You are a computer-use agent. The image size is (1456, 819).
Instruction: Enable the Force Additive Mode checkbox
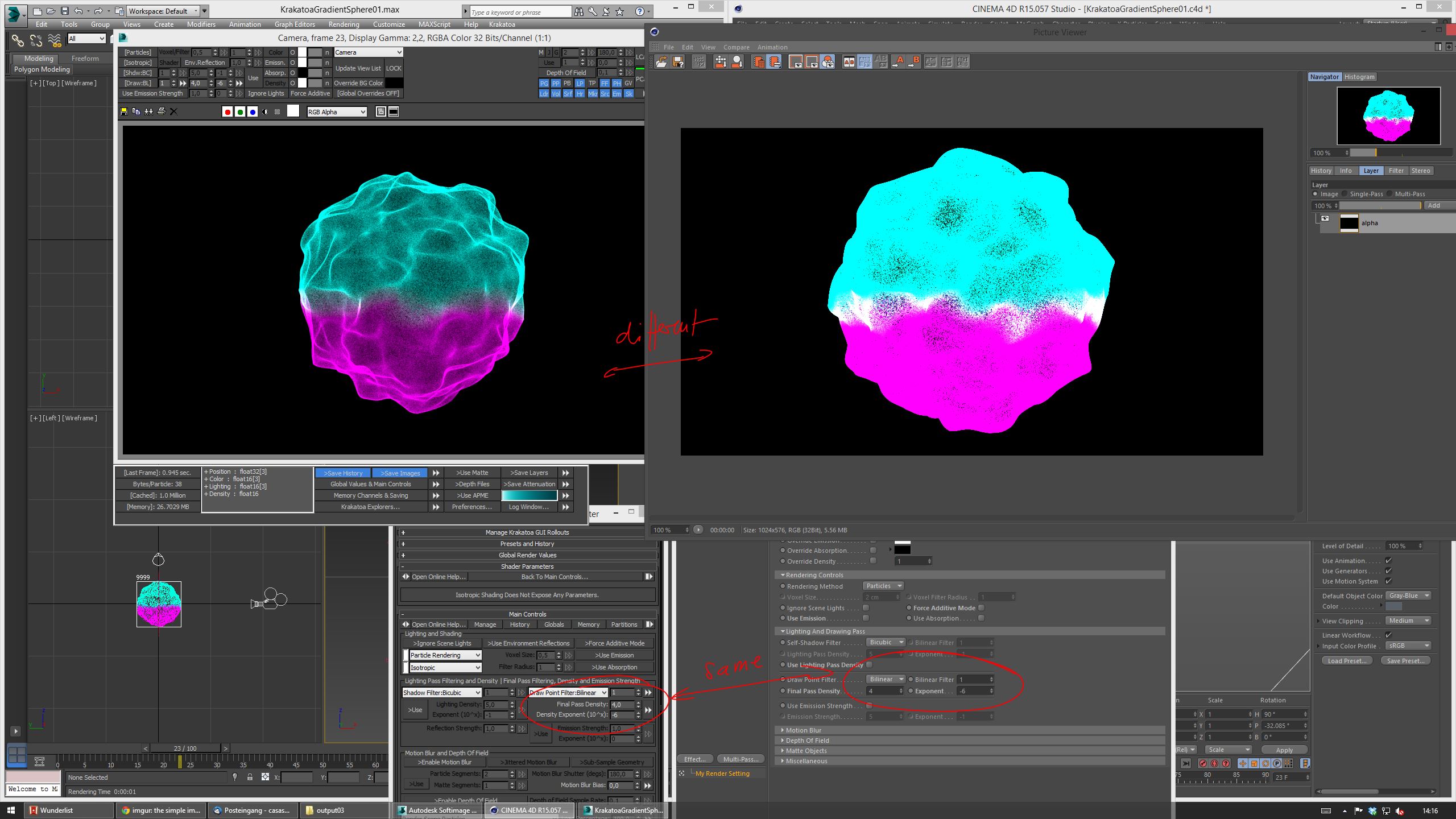coord(982,608)
